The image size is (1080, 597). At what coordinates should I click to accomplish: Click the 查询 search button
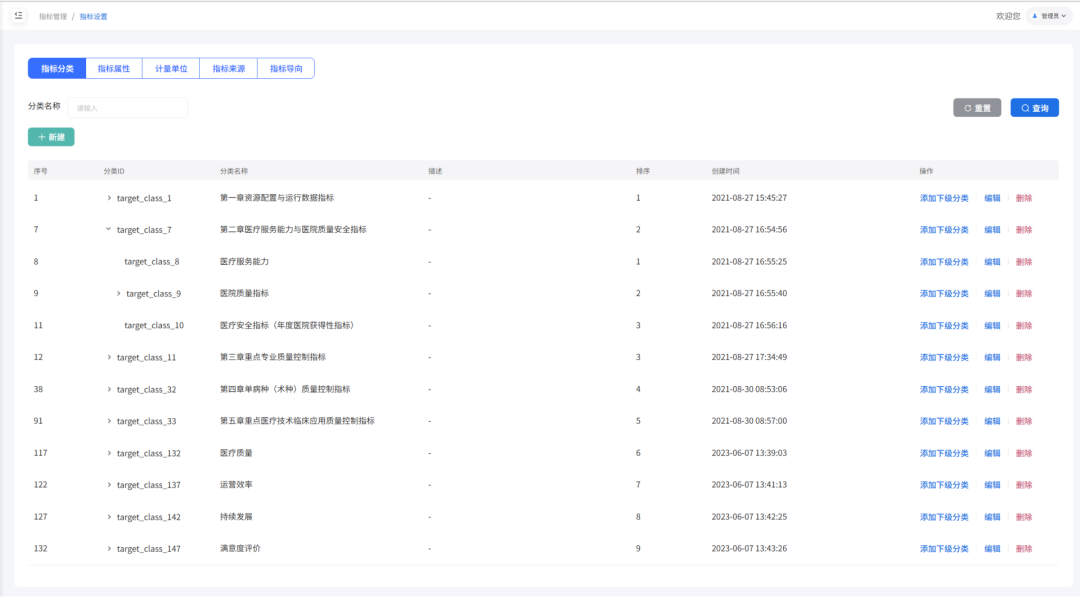click(1034, 107)
